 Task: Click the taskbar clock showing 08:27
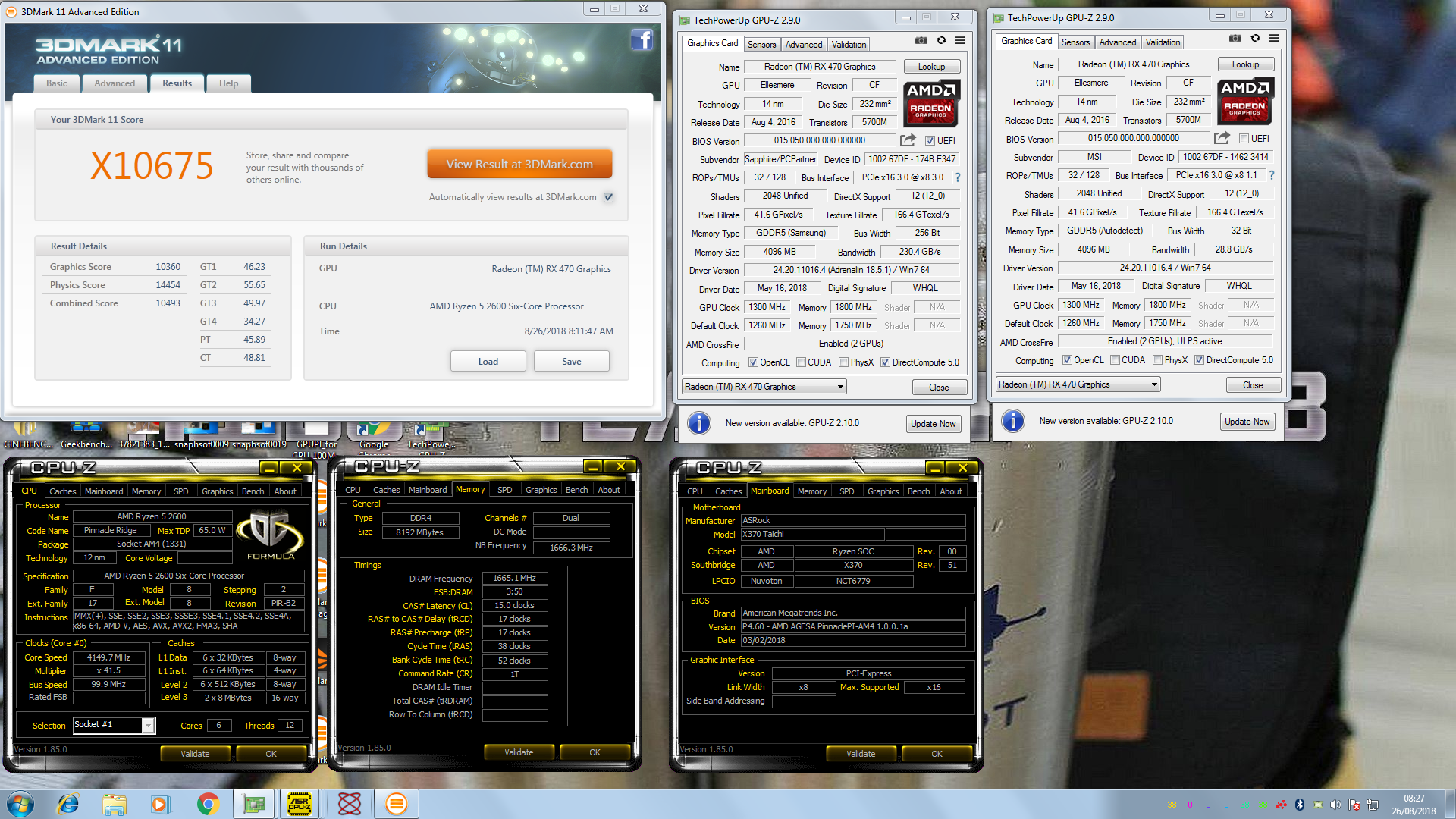1414,805
